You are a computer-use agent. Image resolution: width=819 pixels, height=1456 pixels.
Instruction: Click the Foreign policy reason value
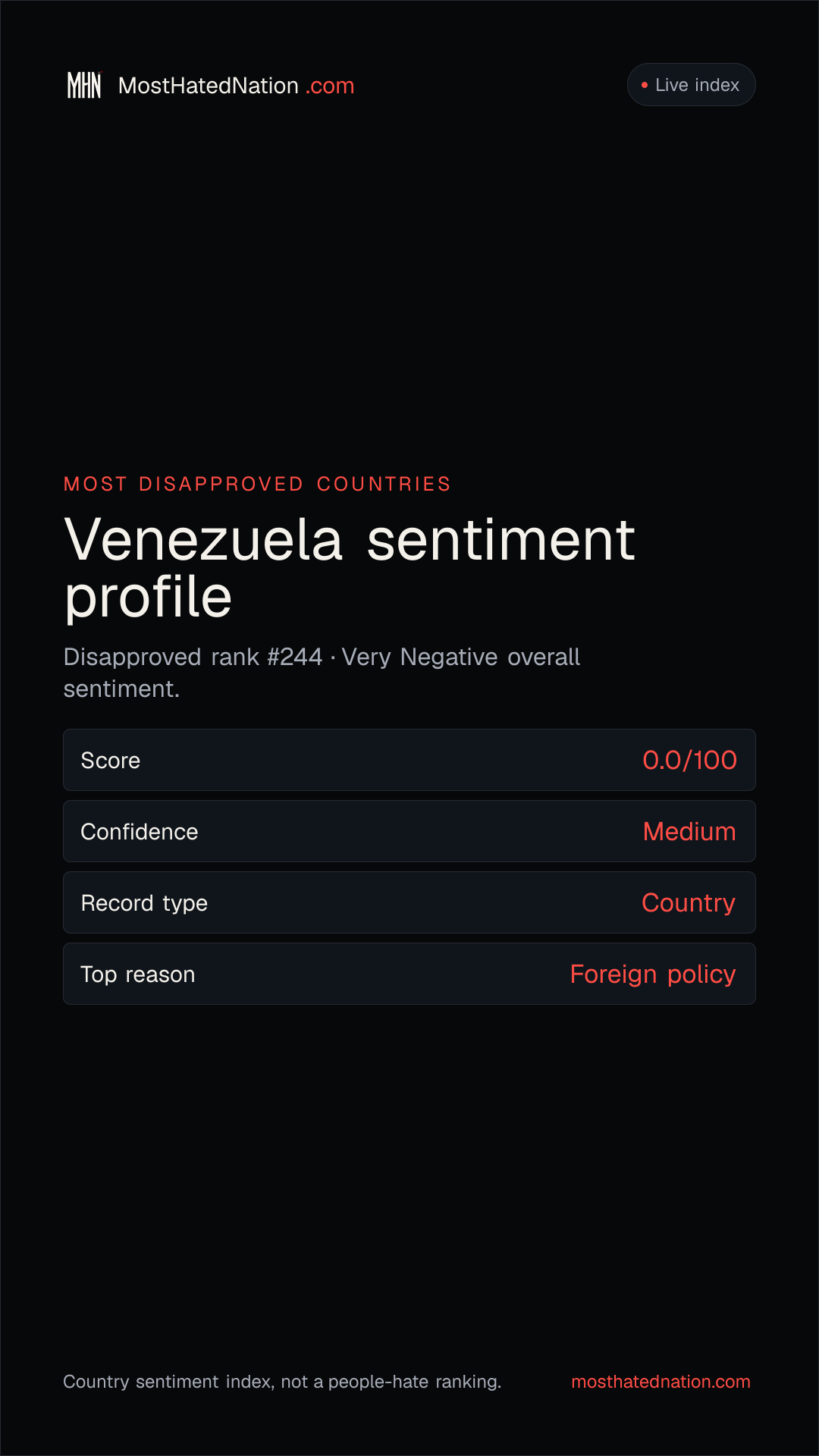tap(653, 974)
